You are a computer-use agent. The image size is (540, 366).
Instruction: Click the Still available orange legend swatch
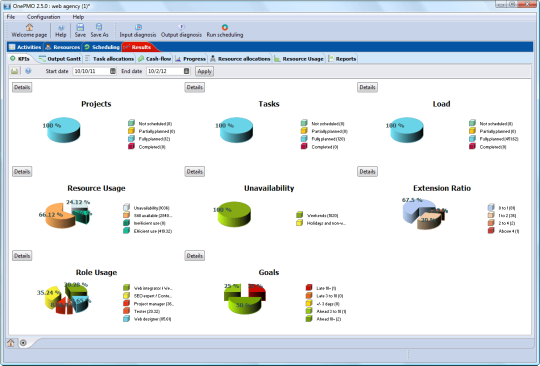point(126,215)
